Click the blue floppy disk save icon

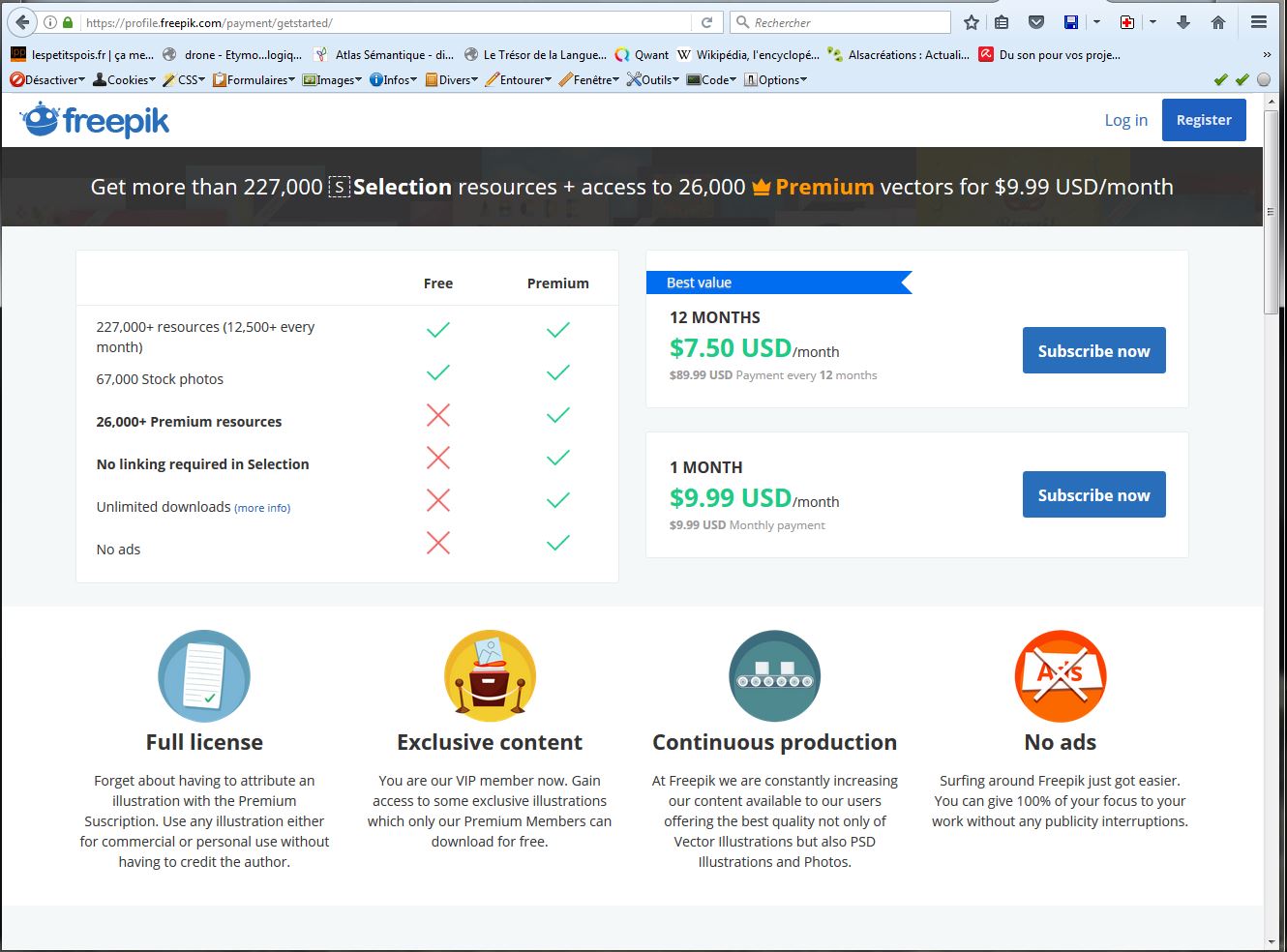pyautogui.click(x=1070, y=22)
